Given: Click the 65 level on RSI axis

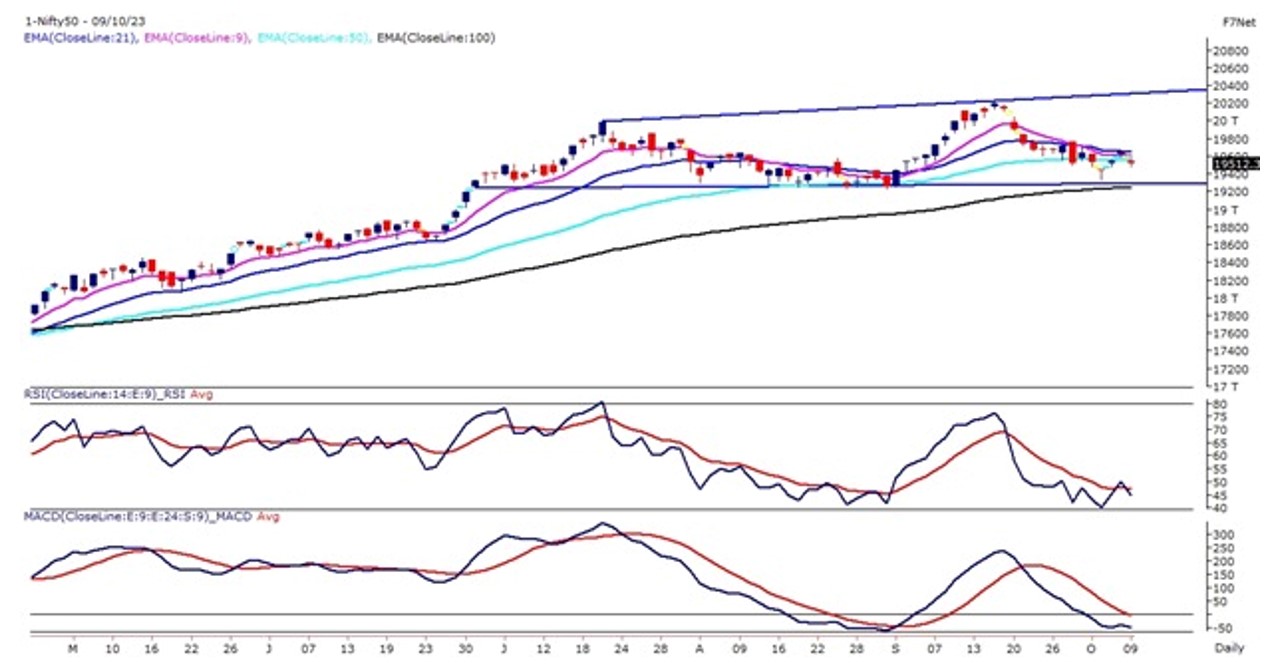Looking at the screenshot, I should 1221,443.
